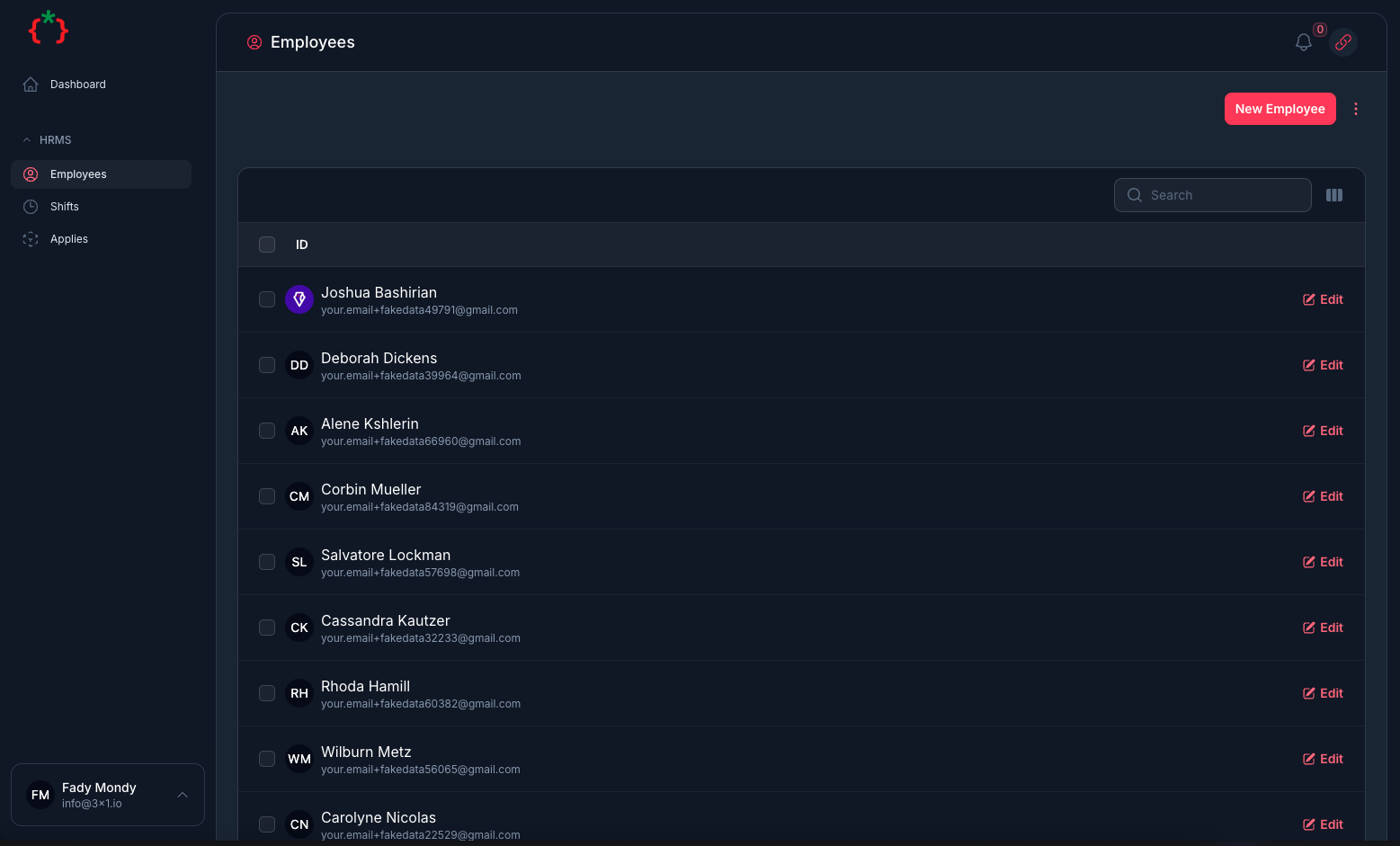Edit Corbin Mueller's record
Screen dimensions: 1400x846
[x=1323, y=496]
